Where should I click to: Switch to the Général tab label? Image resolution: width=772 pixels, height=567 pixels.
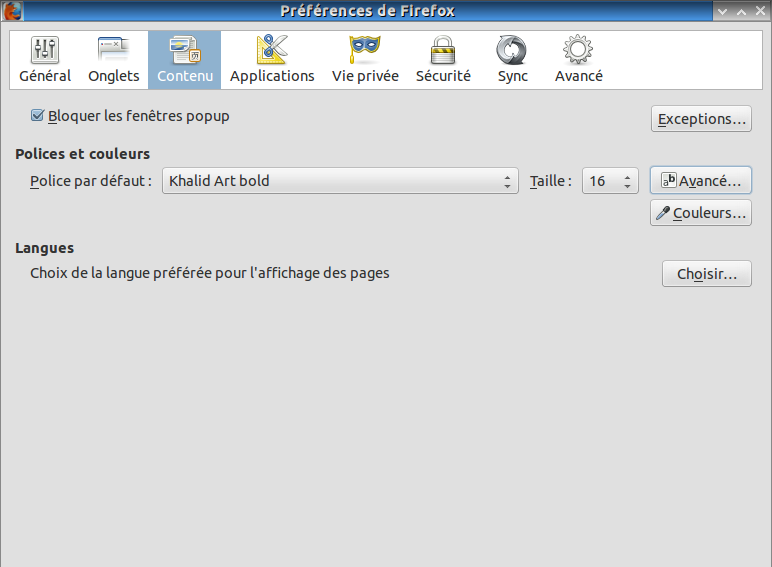pyautogui.click(x=45, y=76)
